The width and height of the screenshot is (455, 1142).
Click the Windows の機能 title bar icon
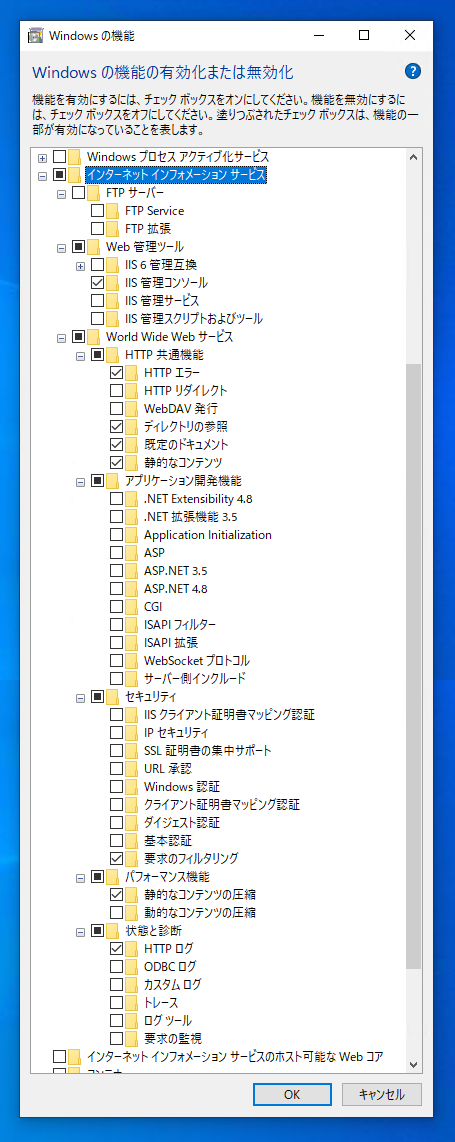tap(34, 35)
